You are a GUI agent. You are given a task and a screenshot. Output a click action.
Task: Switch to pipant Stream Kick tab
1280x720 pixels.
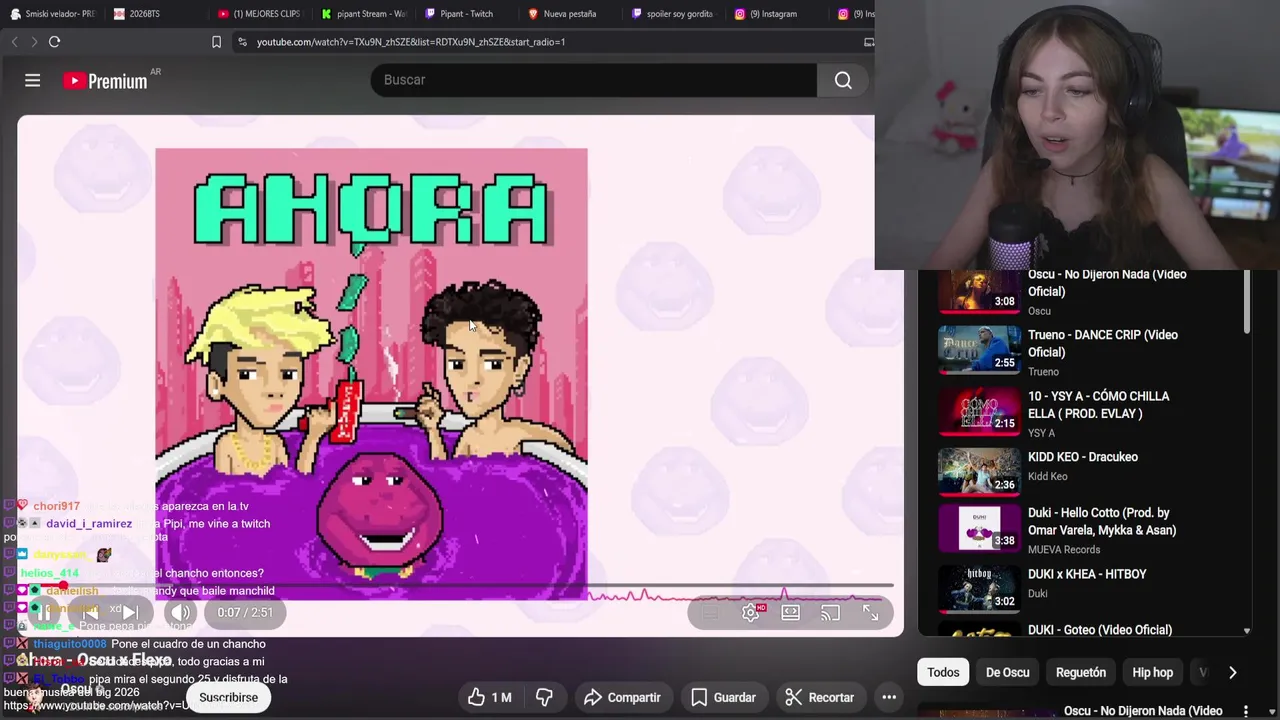tap(365, 14)
